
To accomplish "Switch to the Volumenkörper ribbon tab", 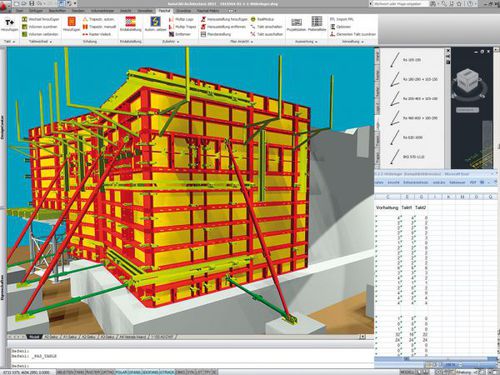I will point(103,11).
